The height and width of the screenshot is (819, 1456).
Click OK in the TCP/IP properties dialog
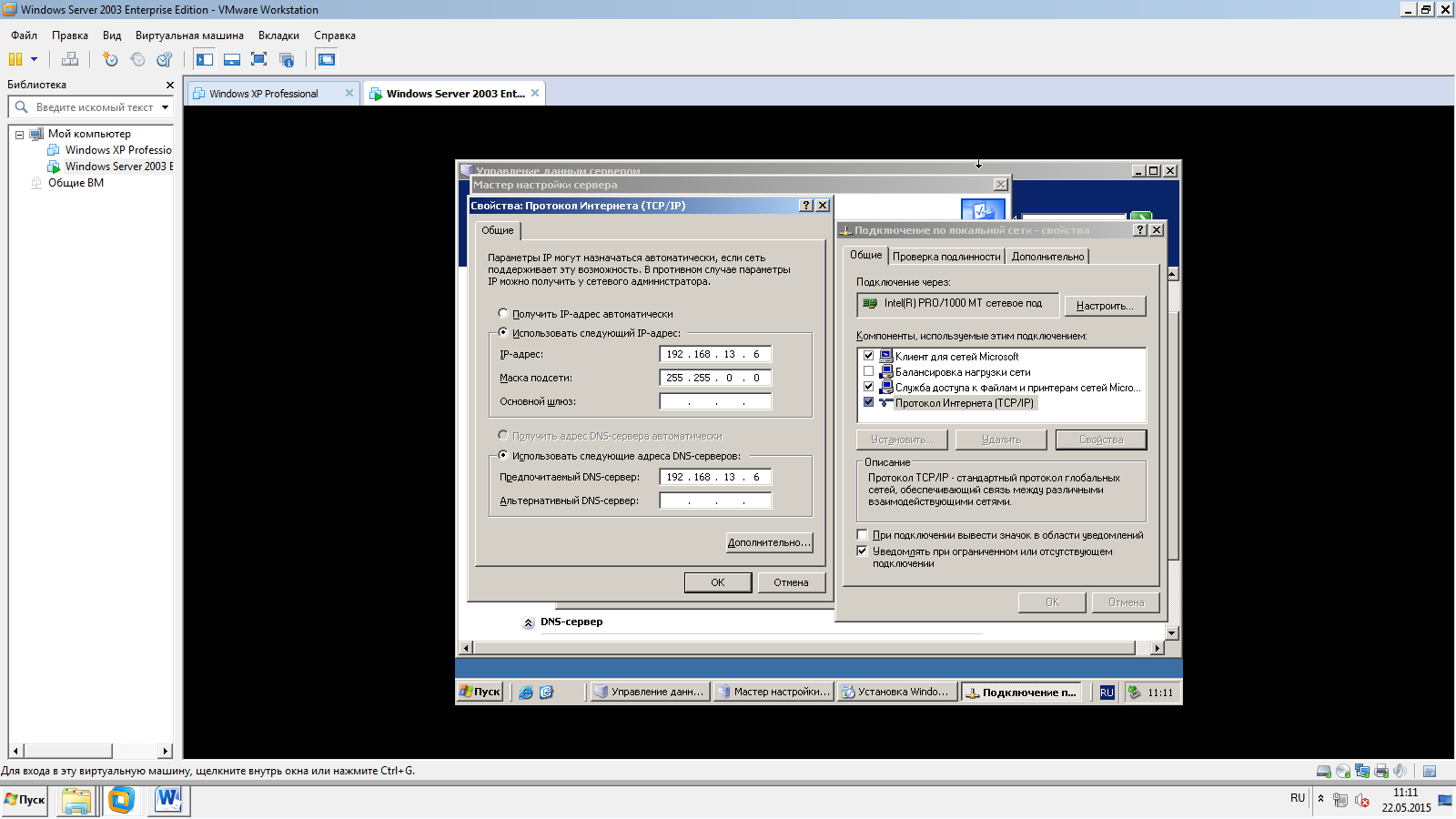(x=718, y=582)
